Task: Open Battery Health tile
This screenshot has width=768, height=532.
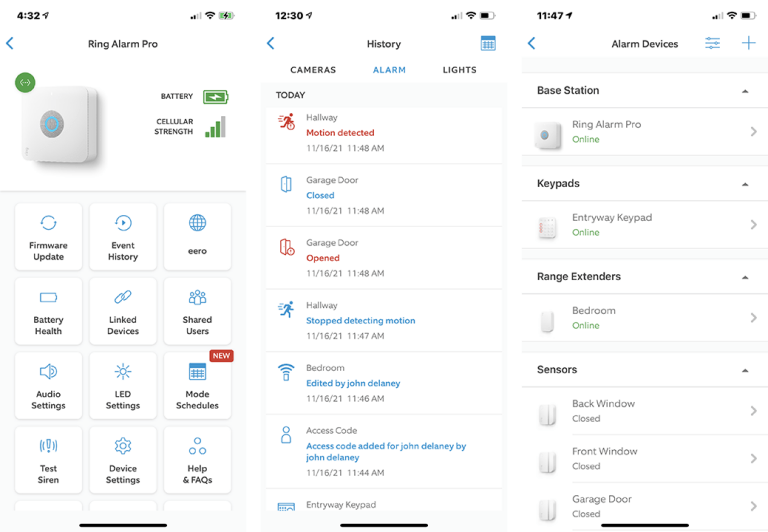Action: pyautogui.click(x=48, y=311)
